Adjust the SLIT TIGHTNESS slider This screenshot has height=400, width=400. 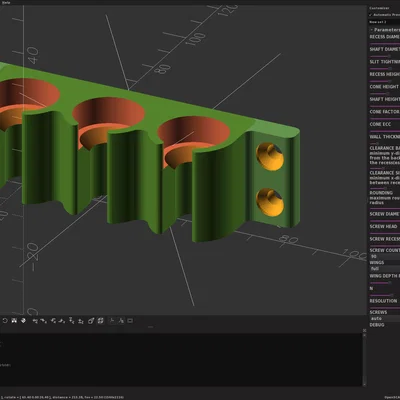[385, 69]
